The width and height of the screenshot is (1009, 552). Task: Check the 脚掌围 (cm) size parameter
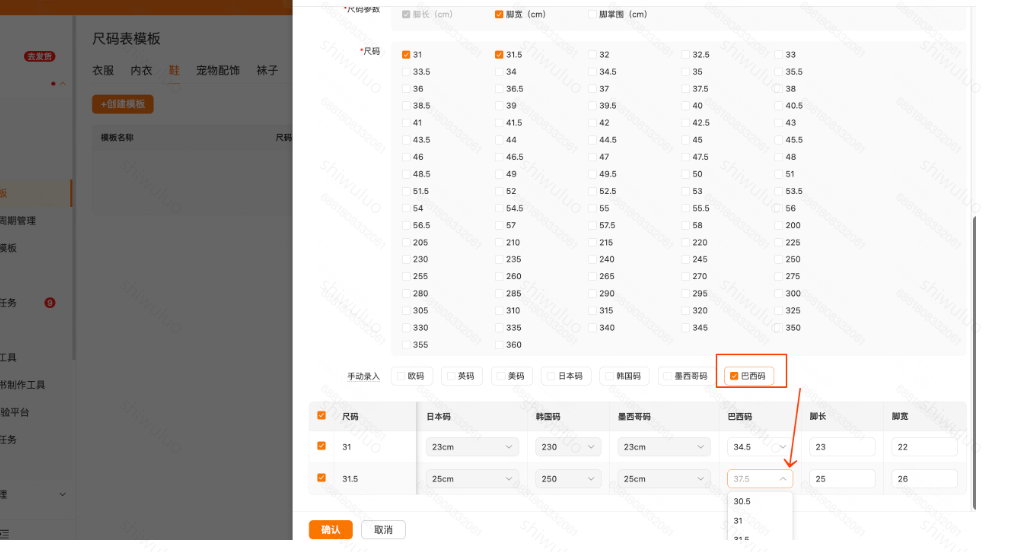(x=591, y=15)
